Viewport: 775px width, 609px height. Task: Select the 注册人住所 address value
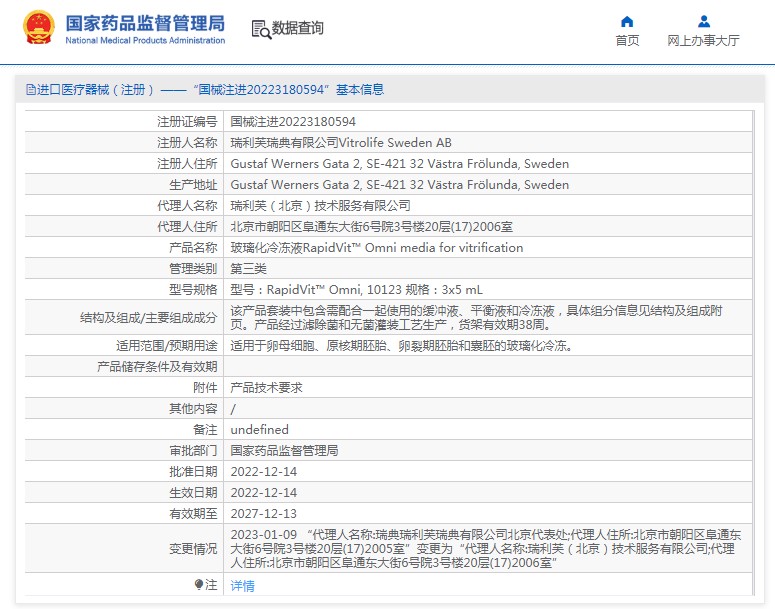click(x=399, y=164)
